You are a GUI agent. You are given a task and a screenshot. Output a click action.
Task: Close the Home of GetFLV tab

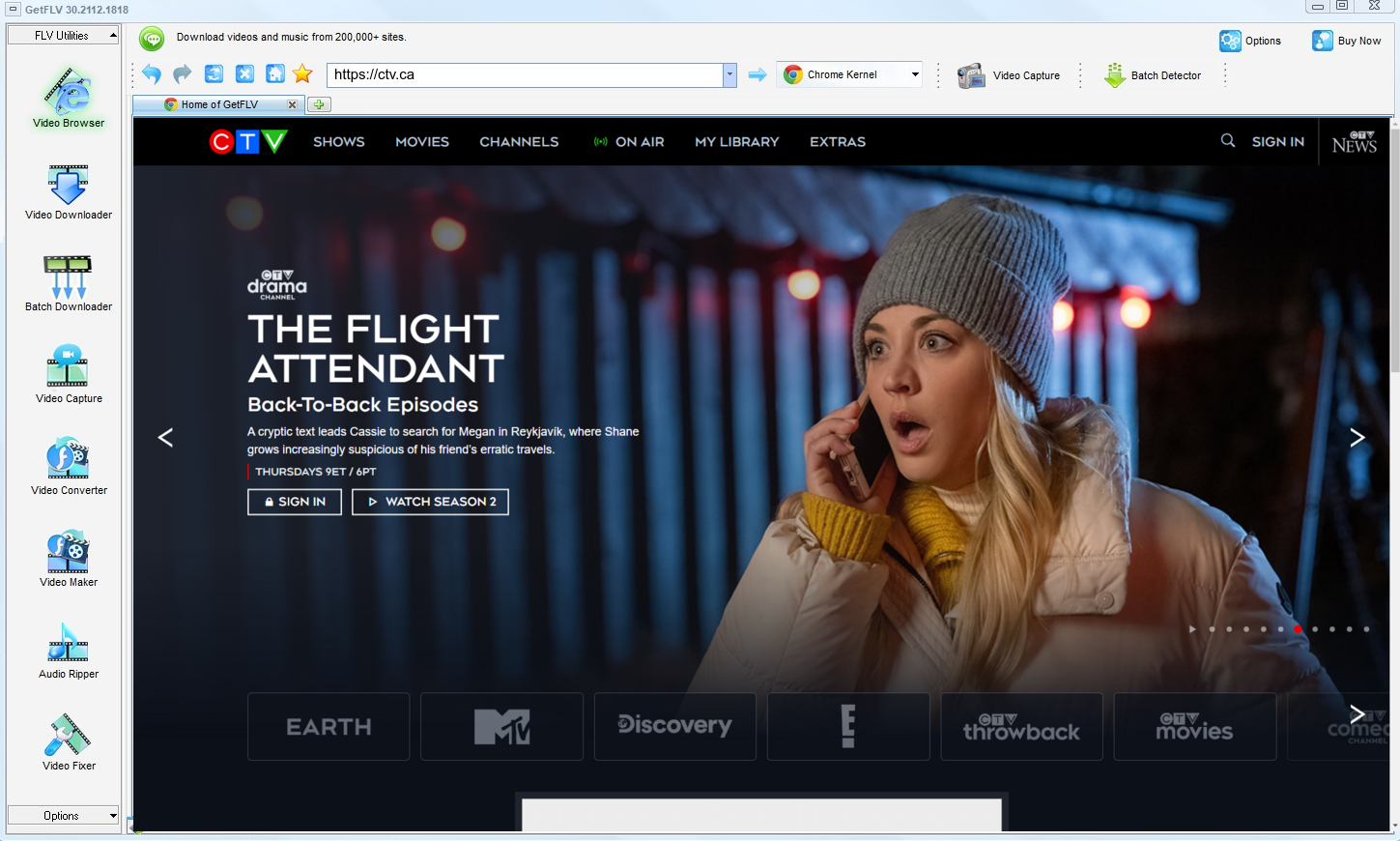(292, 104)
